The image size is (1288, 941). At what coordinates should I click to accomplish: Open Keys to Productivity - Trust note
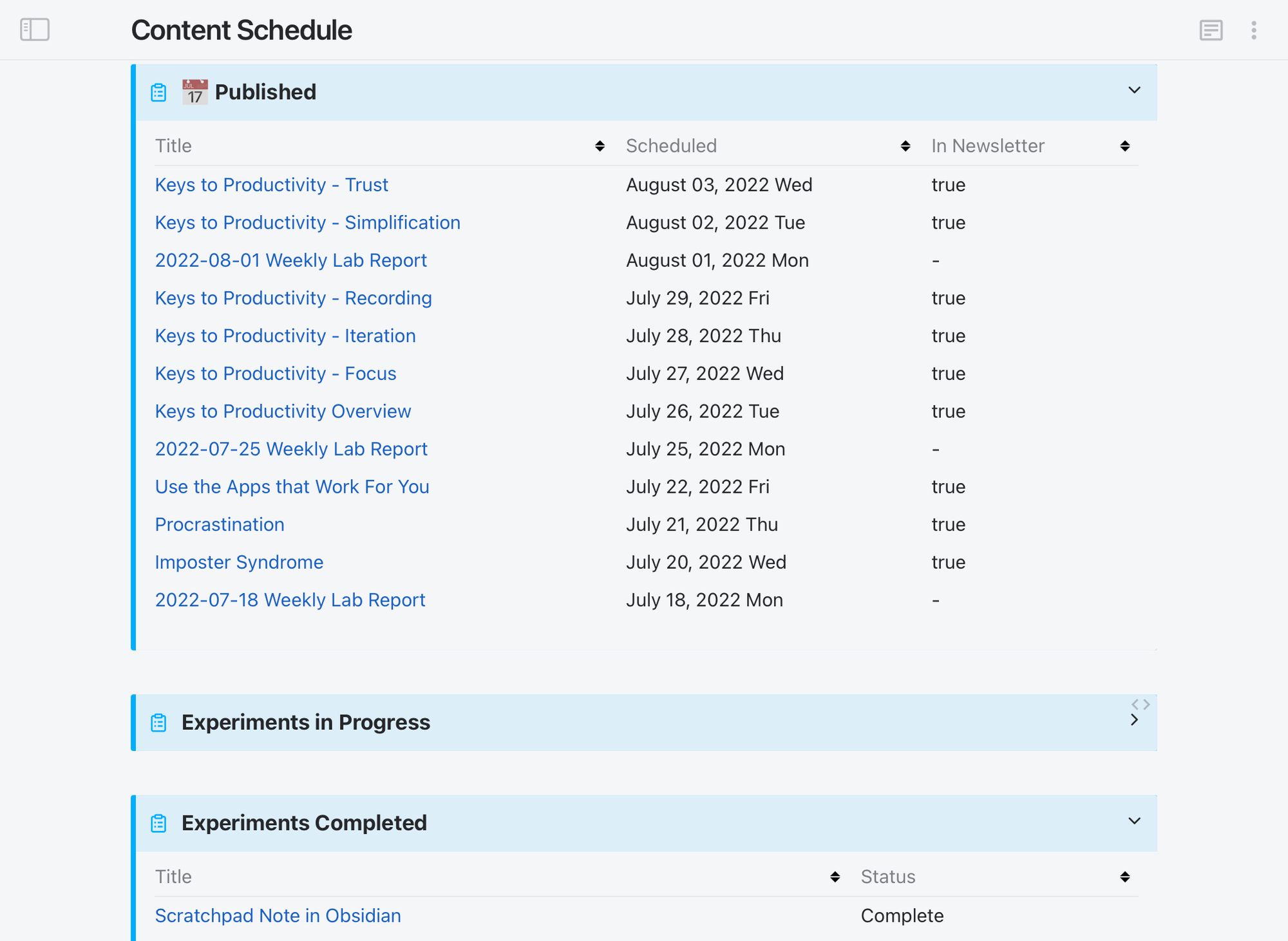[x=271, y=185]
